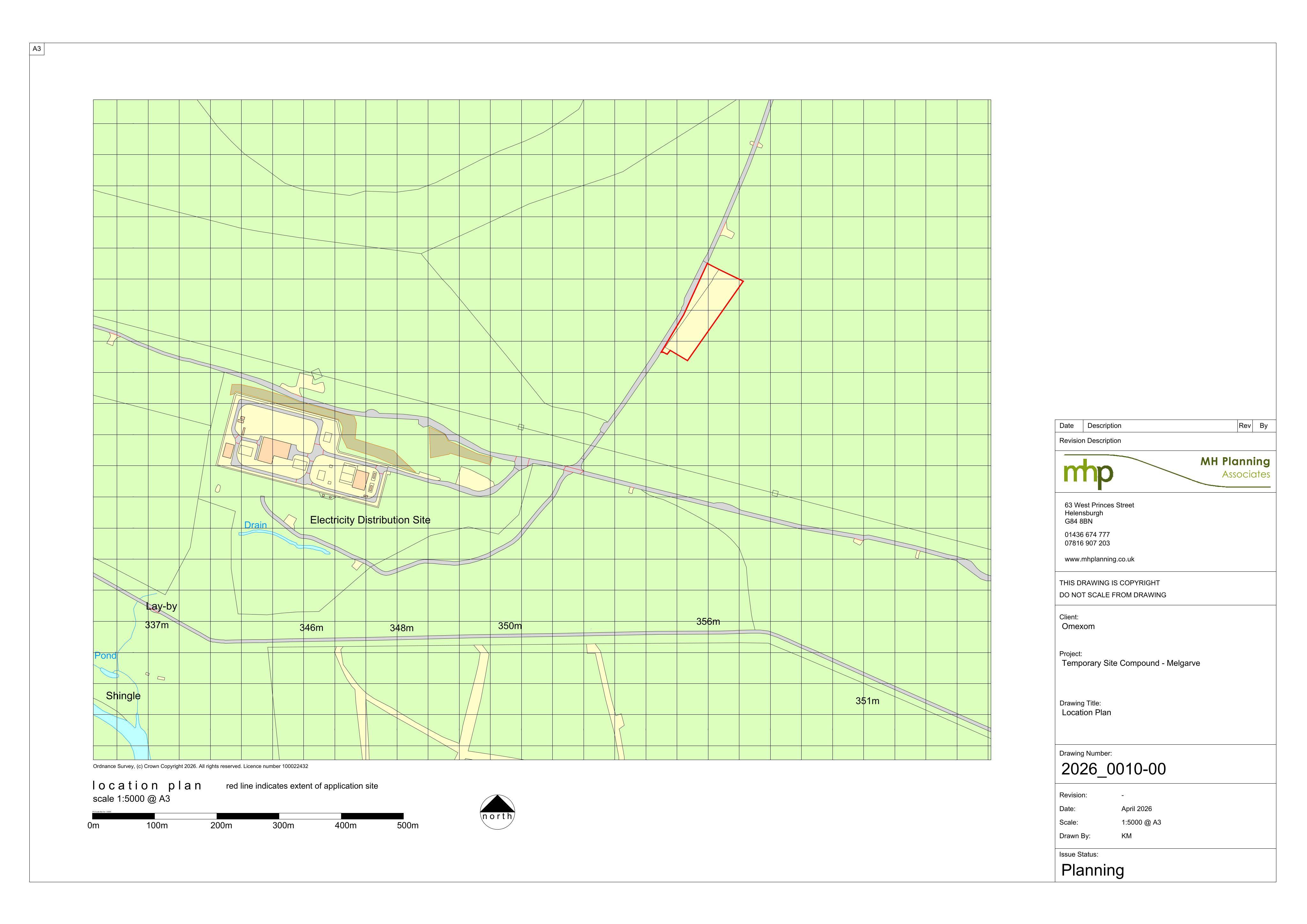Screen dimensions: 1307x924
Task: Click the Ordnance Survey copyright notice
Action: tap(200, 766)
